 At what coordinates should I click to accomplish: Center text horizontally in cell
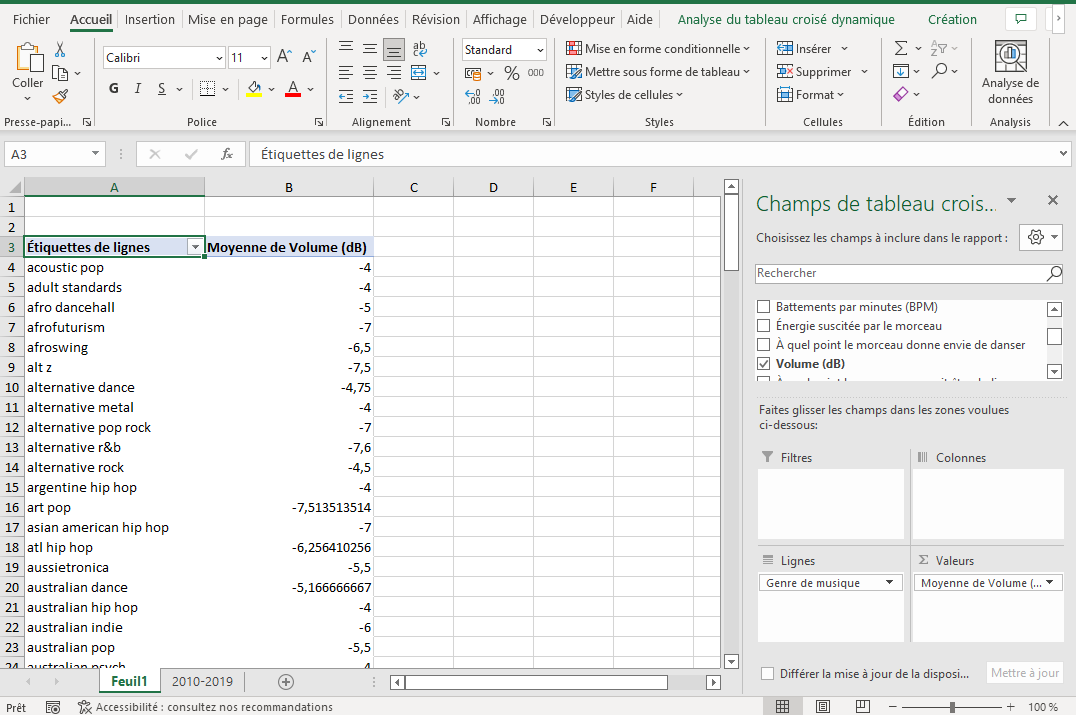370,72
